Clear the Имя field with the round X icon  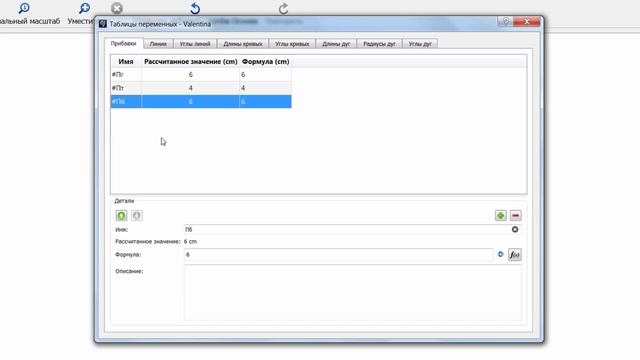pyautogui.click(x=515, y=229)
